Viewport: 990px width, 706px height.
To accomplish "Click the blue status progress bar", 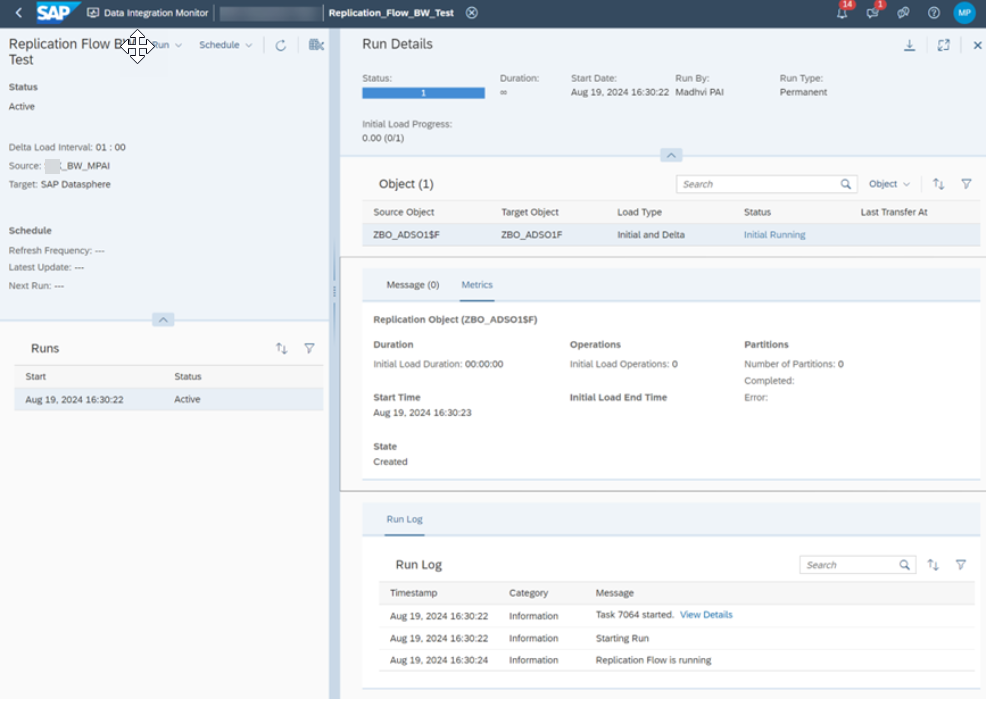I will coord(421,92).
